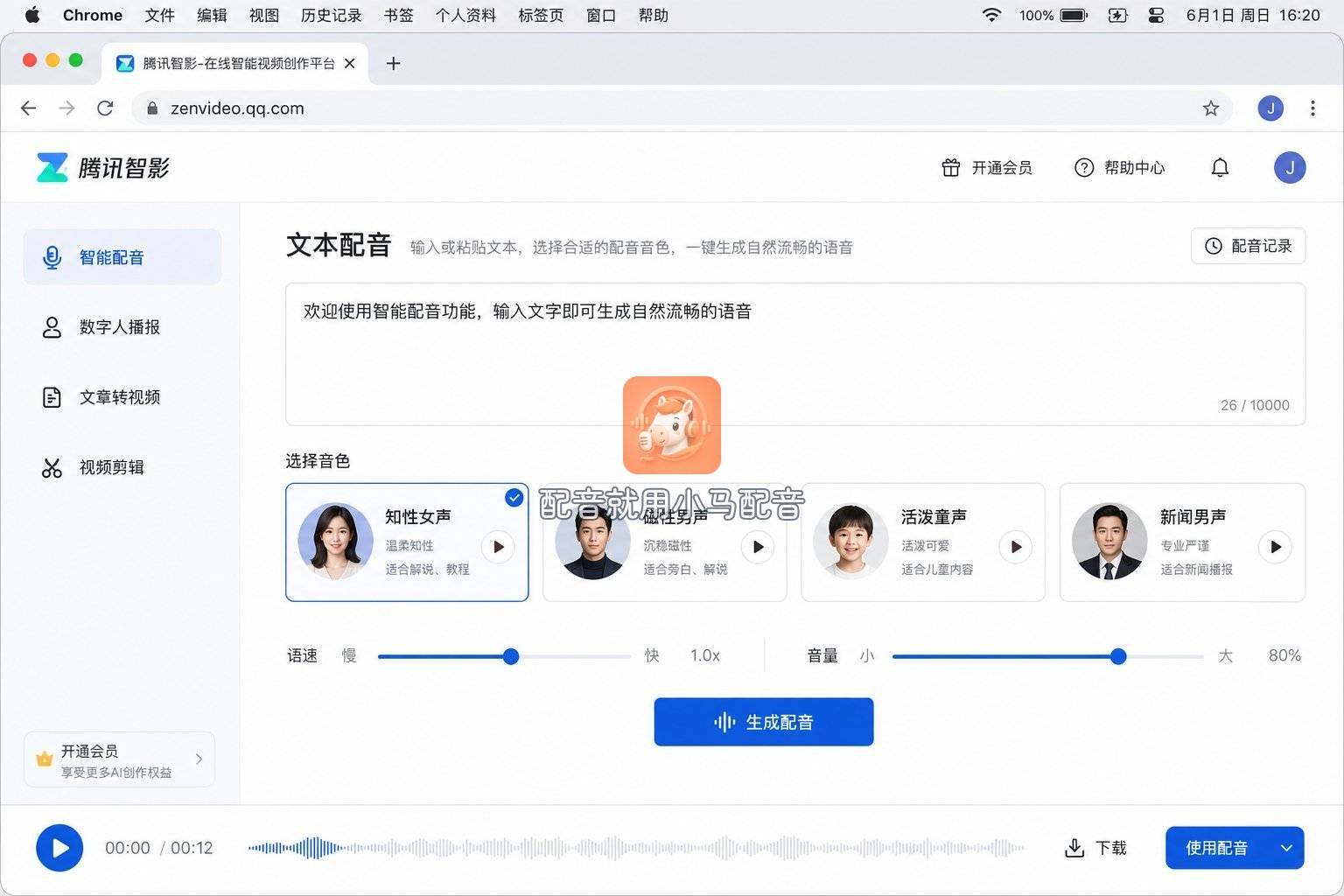Open the 书签 menu
The height and width of the screenshot is (896, 1344).
[x=398, y=15]
